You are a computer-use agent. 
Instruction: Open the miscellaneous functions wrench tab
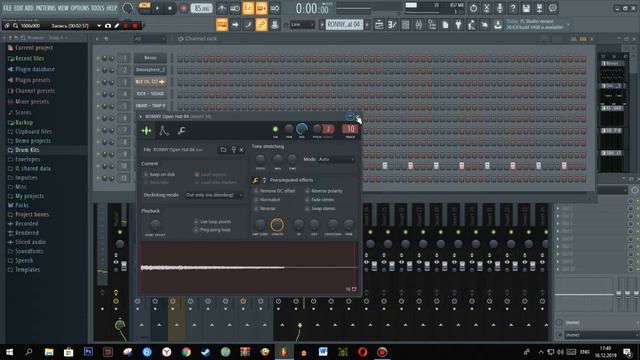(x=182, y=131)
